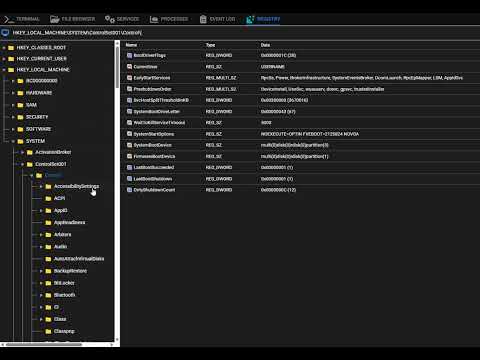This screenshot has width=480, height=360.
Task: Open the Event Log tab
Action: pos(217,19)
